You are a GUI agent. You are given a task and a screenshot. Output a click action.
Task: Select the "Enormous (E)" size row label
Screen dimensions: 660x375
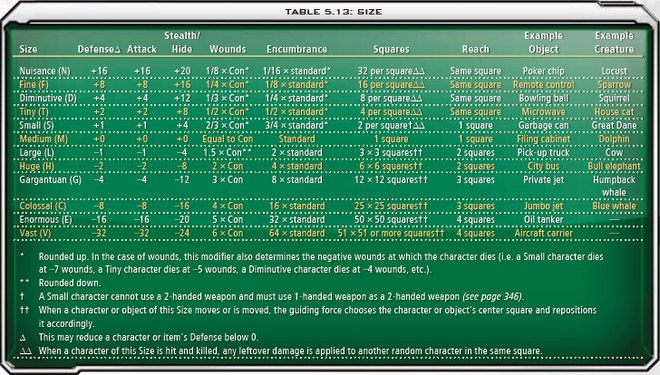(45, 220)
